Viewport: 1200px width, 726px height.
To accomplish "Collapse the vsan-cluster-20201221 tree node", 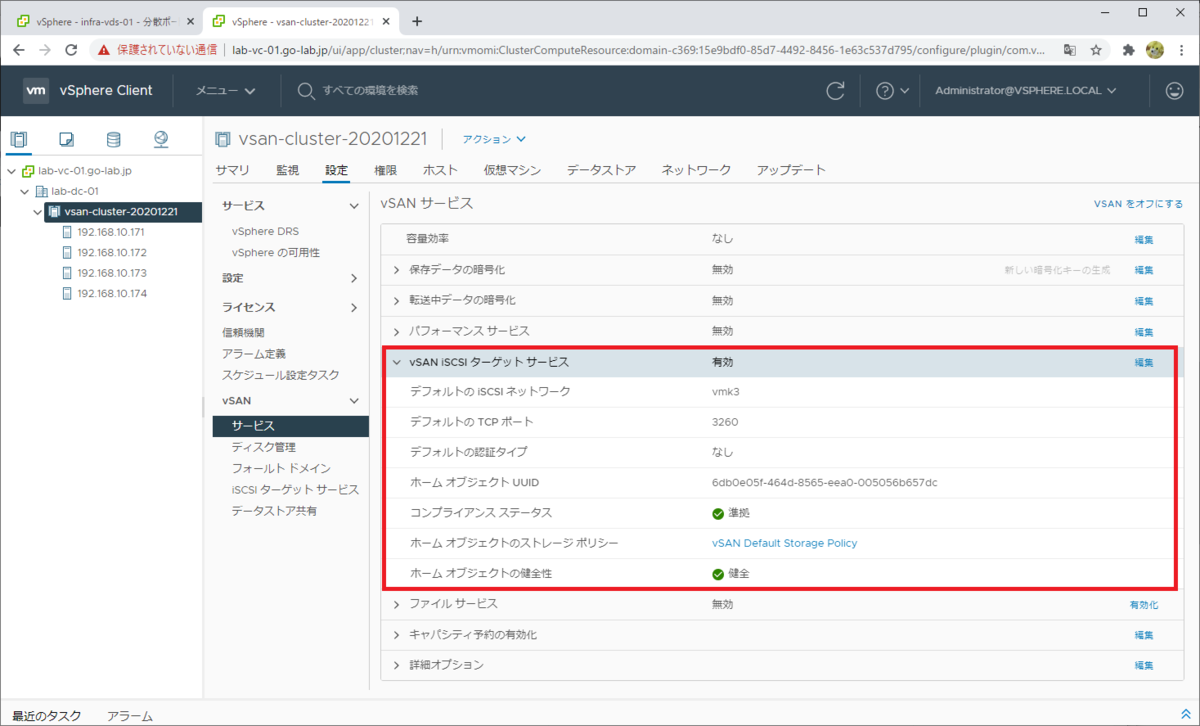I will click(38, 211).
